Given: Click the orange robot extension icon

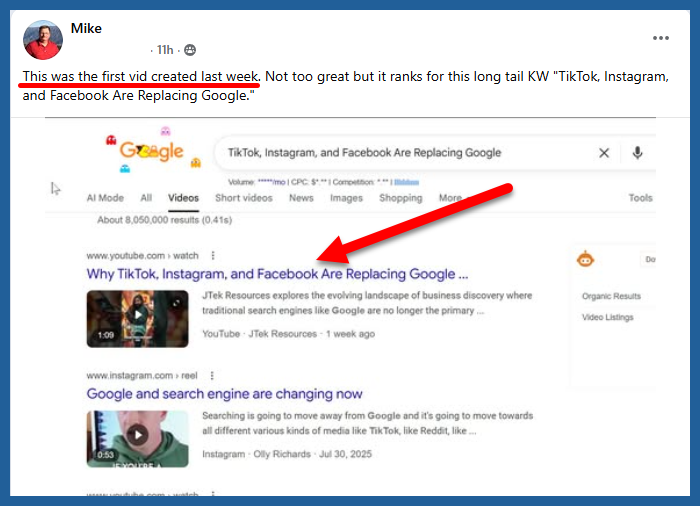Looking at the screenshot, I should (x=586, y=260).
